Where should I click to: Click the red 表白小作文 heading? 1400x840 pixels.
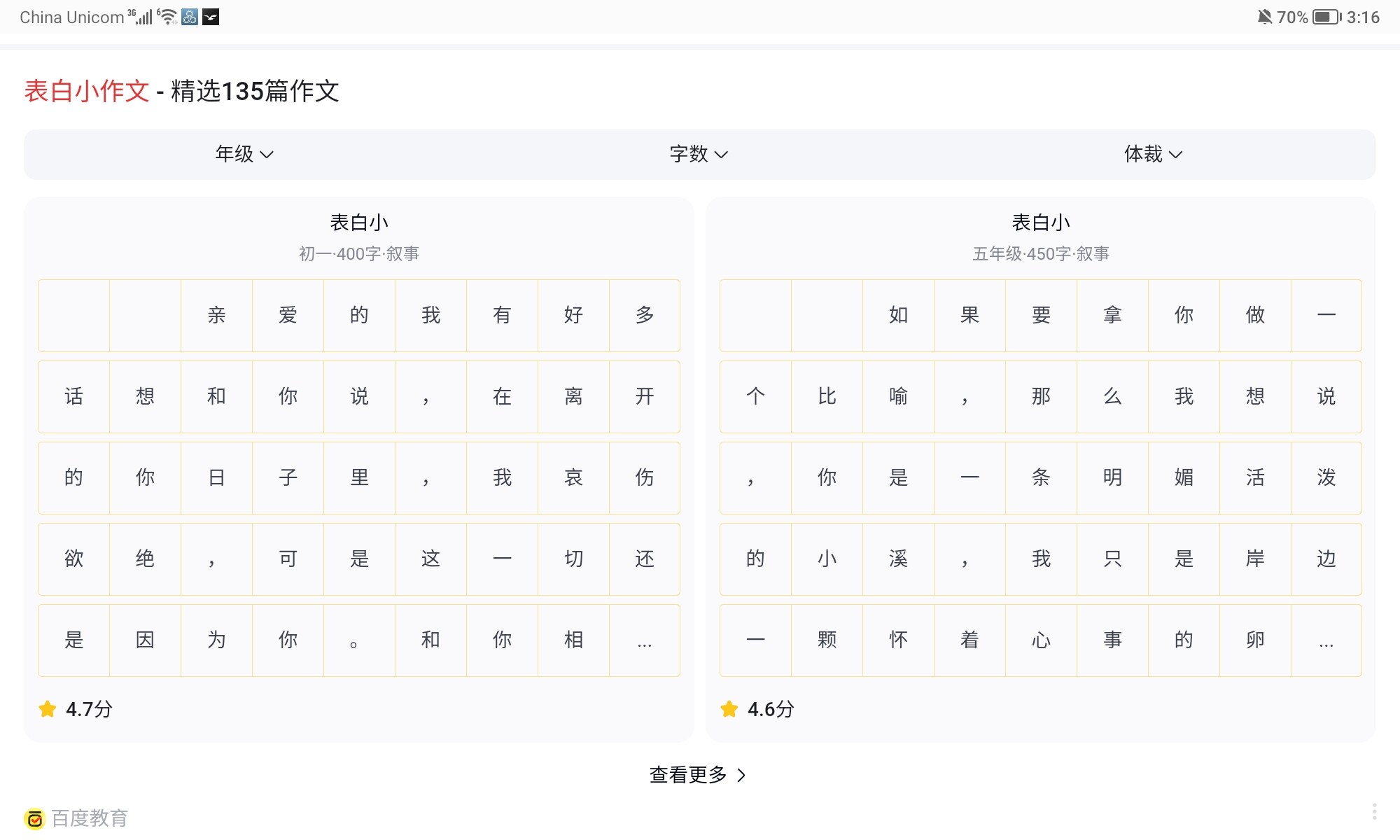pyautogui.click(x=87, y=91)
